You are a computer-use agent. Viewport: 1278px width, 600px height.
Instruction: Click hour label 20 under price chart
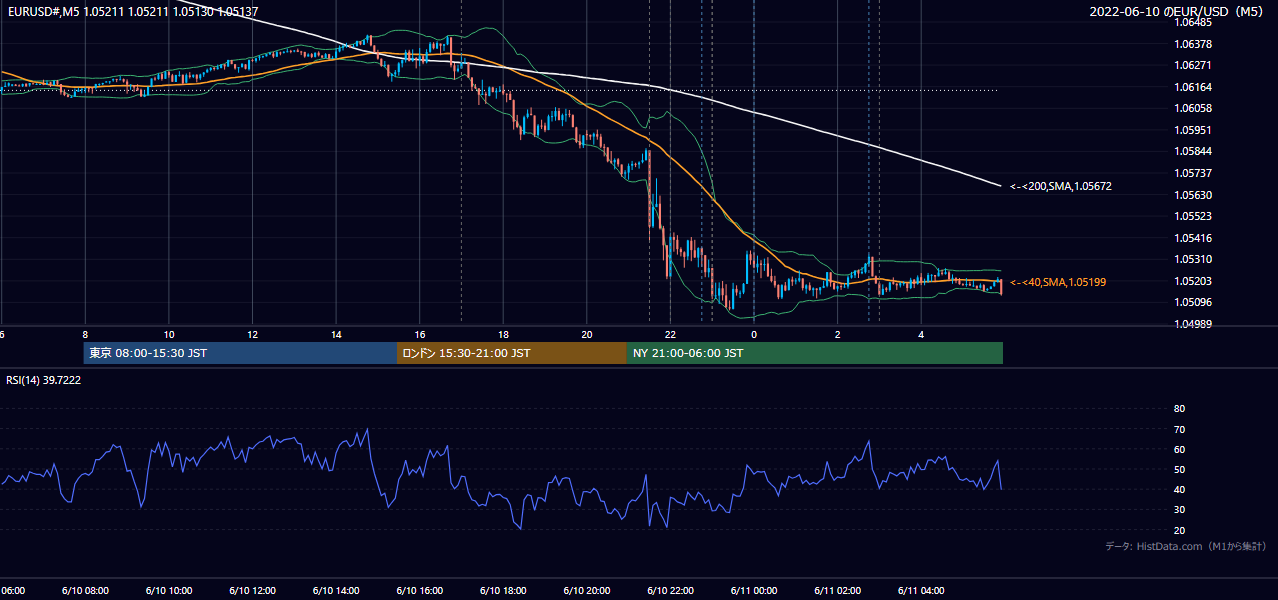pos(587,334)
